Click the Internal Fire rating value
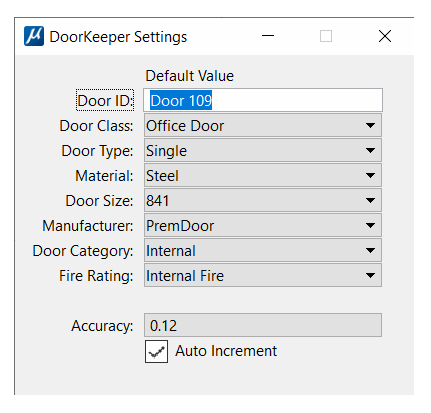Screen dimensions: 431x413 185,276
